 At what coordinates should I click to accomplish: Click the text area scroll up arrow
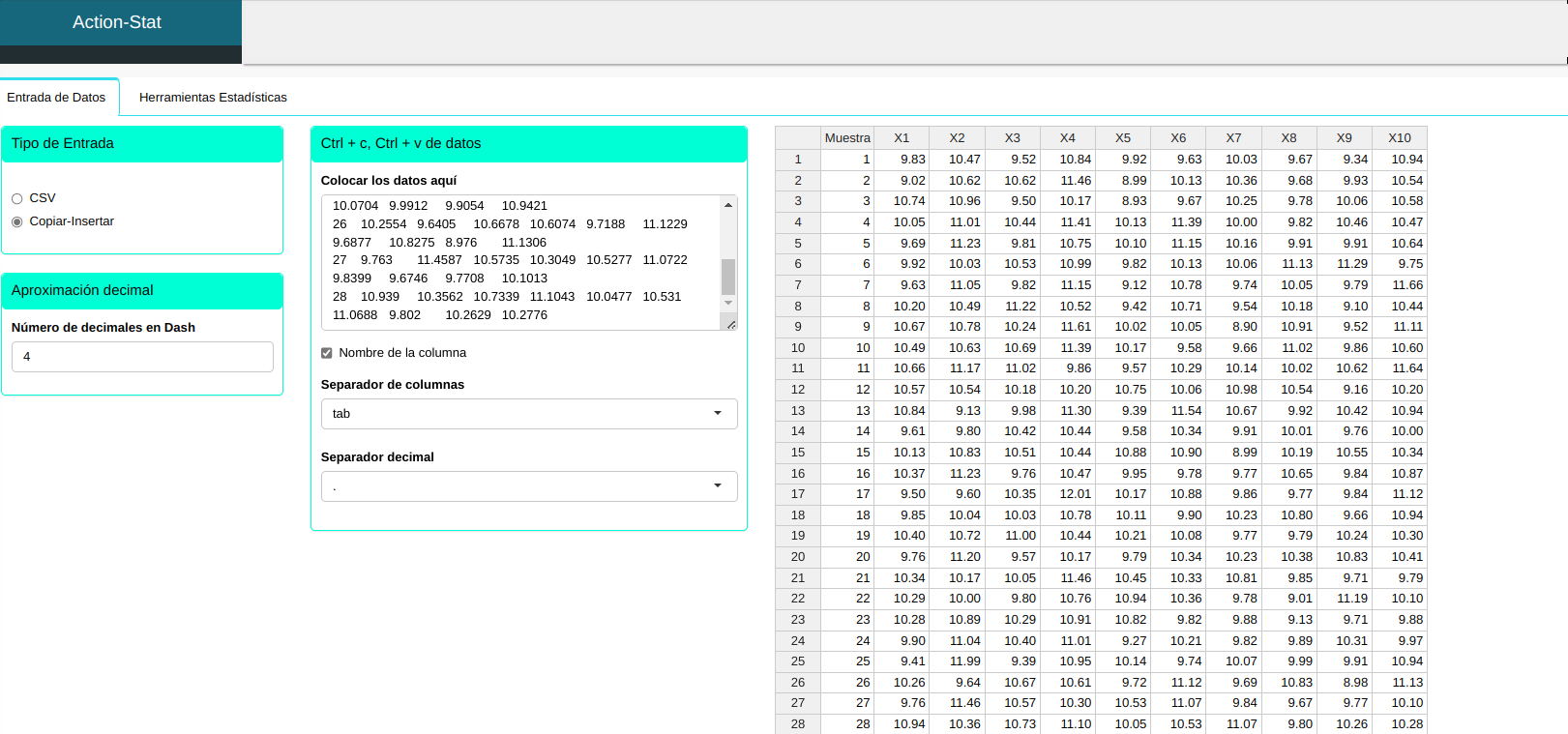(x=728, y=205)
